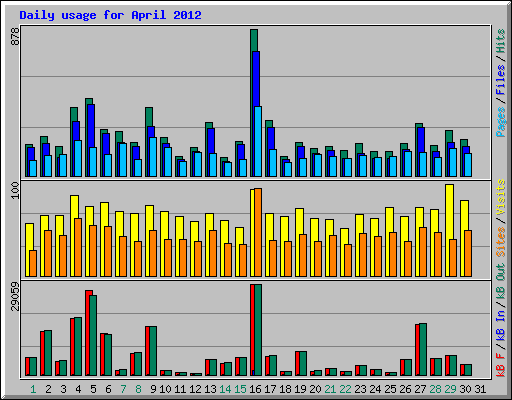Click day label '2' on the x-axis
Viewport: 512px width, 400px height.
[48, 389]
